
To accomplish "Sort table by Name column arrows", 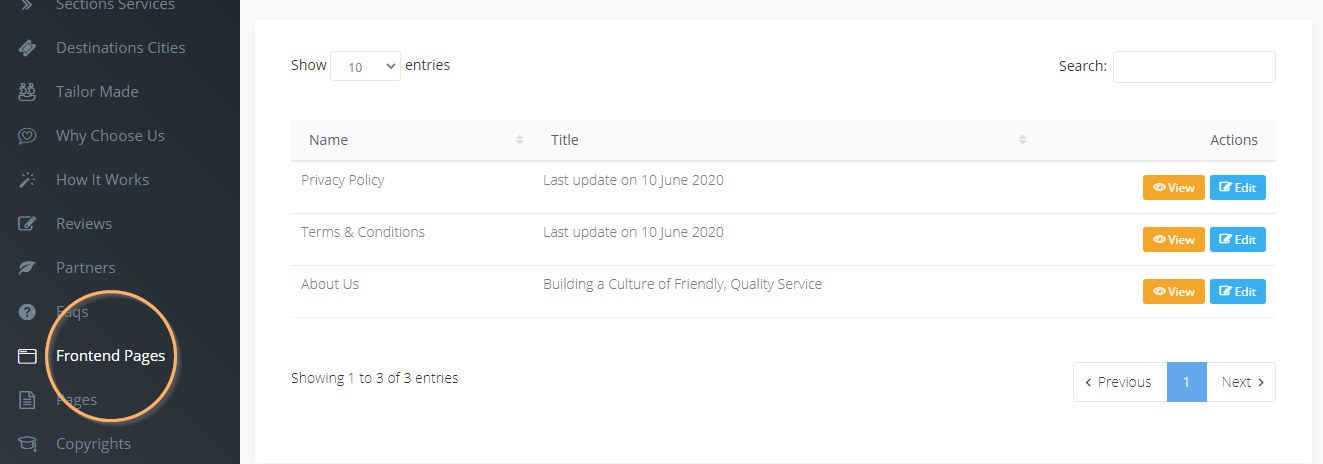I will click(520, 140).
